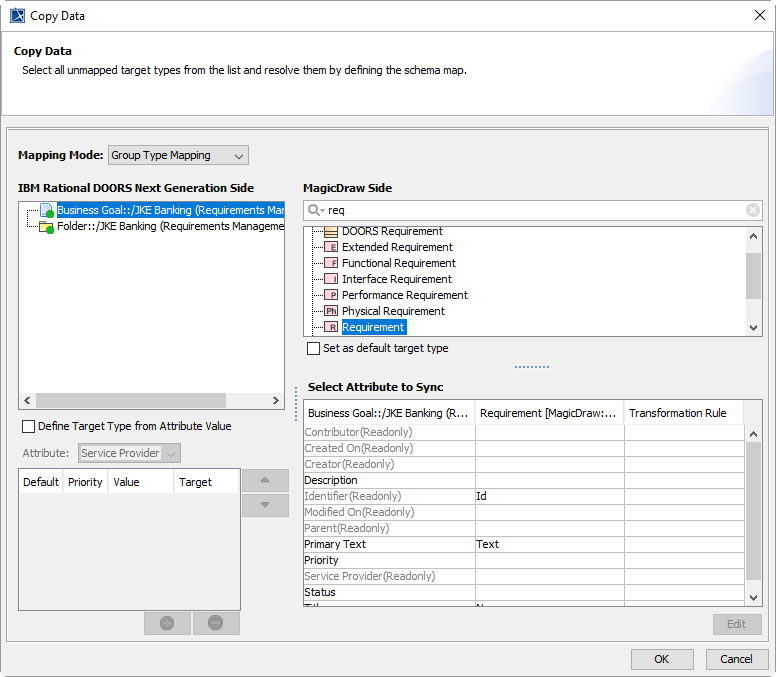Viewport: 776px width, 677px height.
Task: Click the Business Goal artifact icon
Action: click(x=46, y=211)
